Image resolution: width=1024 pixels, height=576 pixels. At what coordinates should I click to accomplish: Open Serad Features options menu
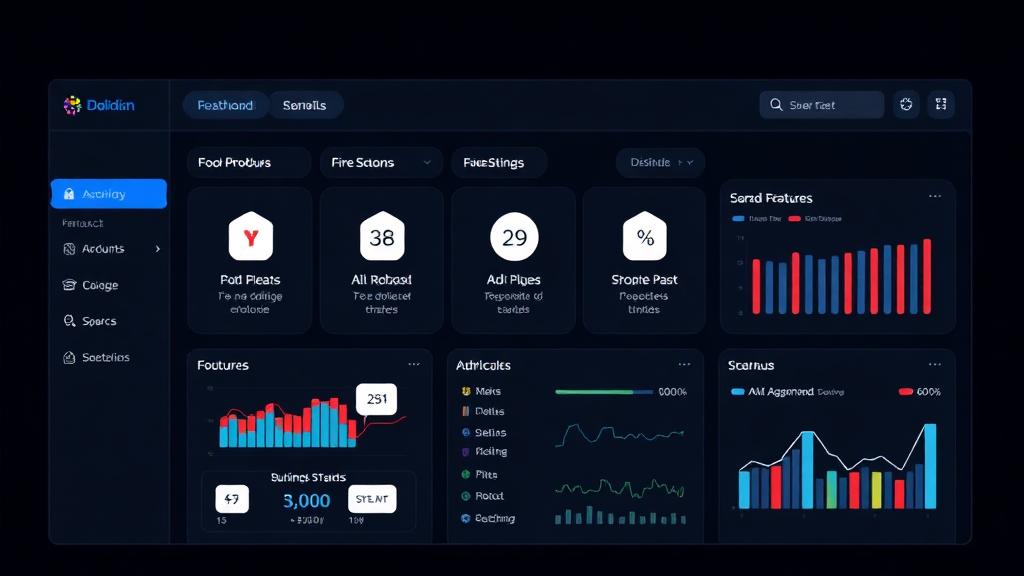(935, 197)
